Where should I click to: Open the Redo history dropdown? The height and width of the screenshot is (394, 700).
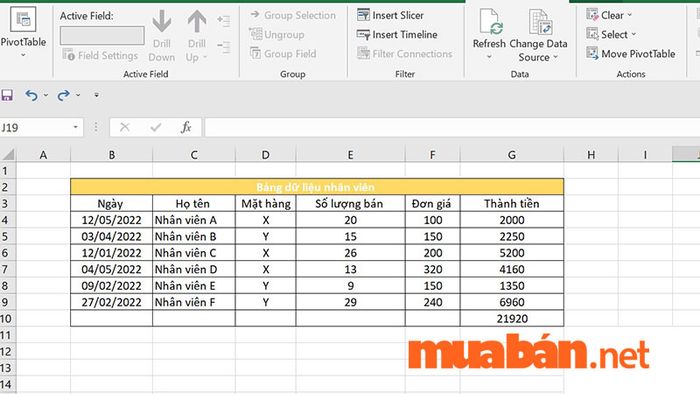coord(78,95)
